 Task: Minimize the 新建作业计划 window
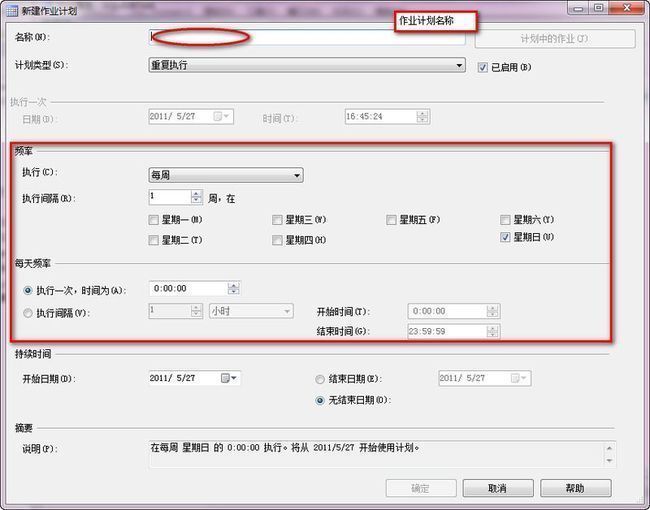[x=578, y=7]
